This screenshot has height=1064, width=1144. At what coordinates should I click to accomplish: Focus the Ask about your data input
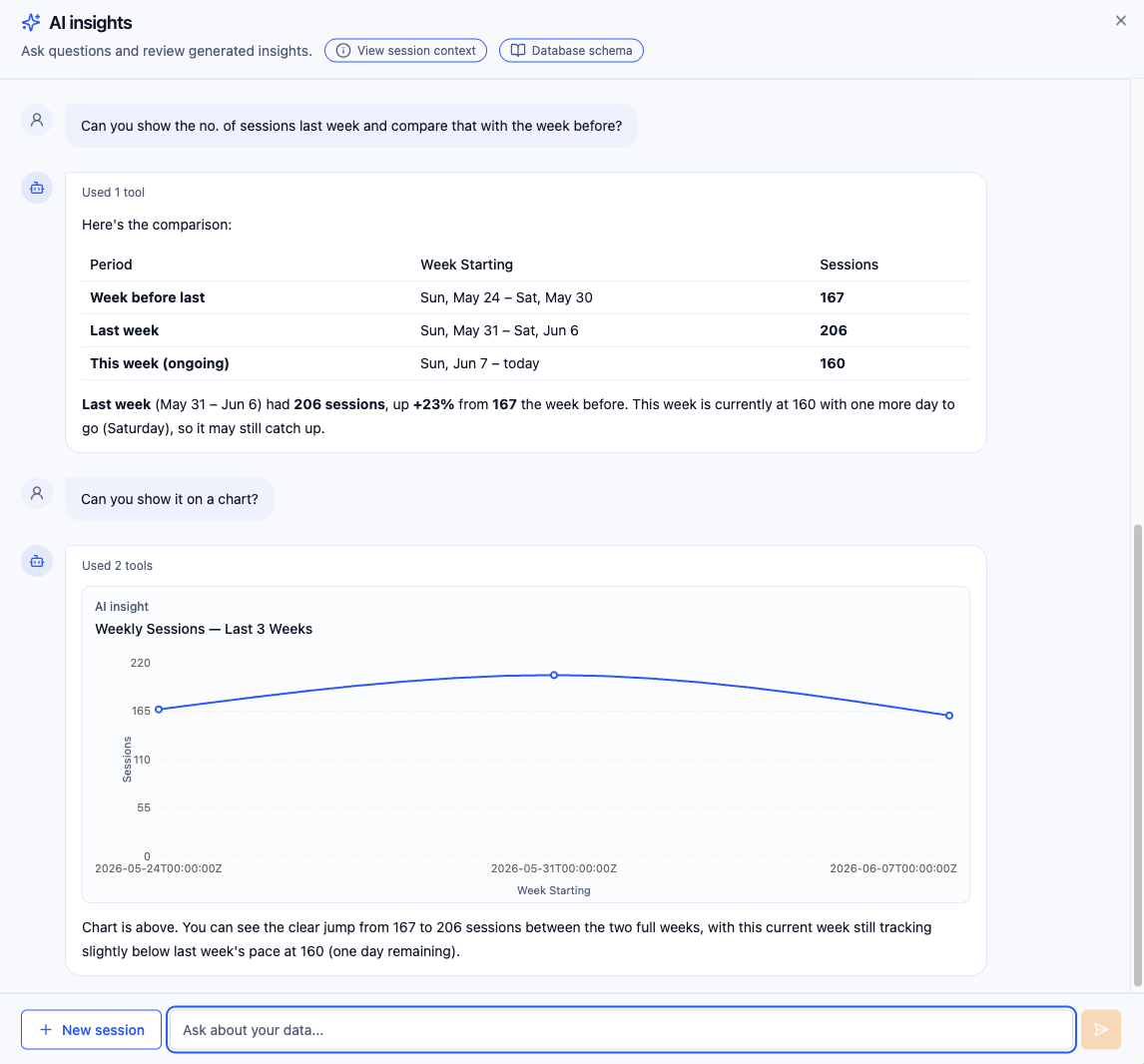click(x=622, y=1030)
